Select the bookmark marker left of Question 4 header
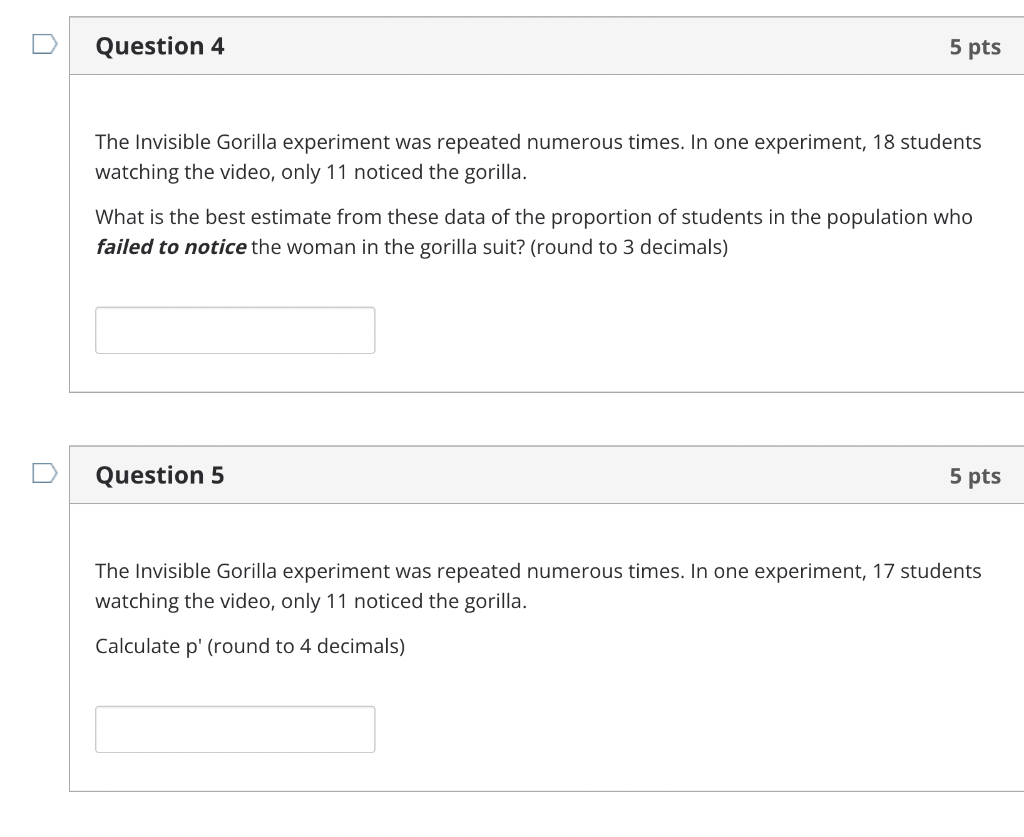 coord(42,42)
